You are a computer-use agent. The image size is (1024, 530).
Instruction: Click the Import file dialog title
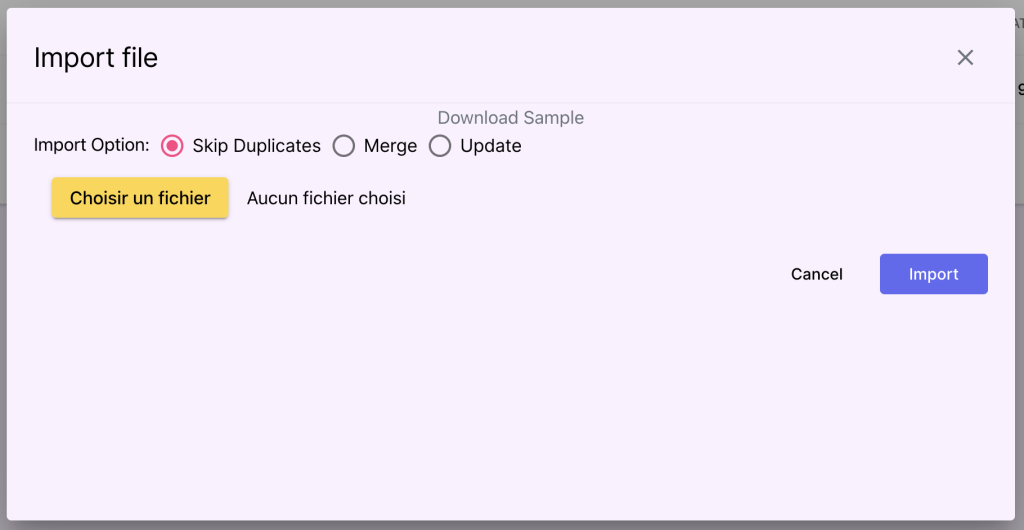pos(96,58)
